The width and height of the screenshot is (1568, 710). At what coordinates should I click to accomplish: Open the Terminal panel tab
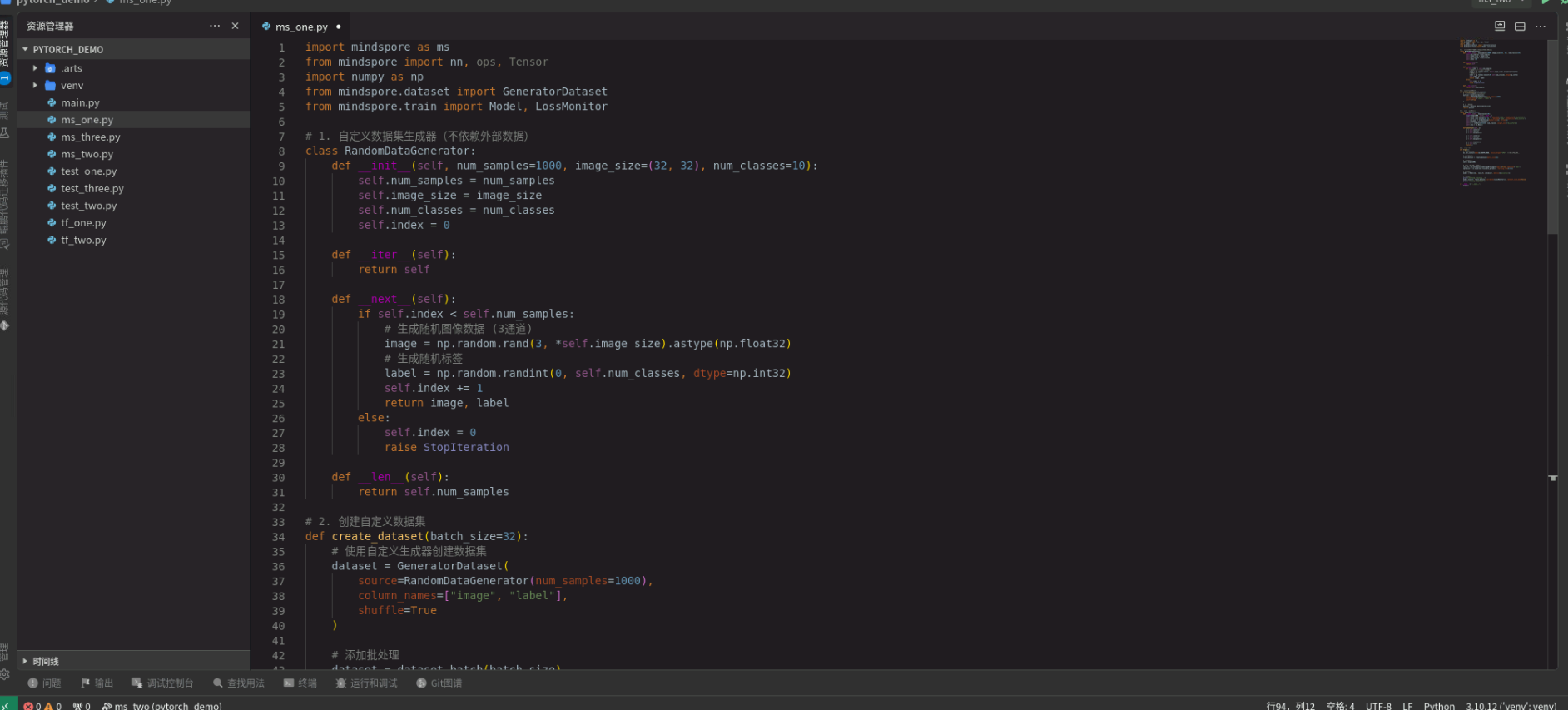(300, 683)
